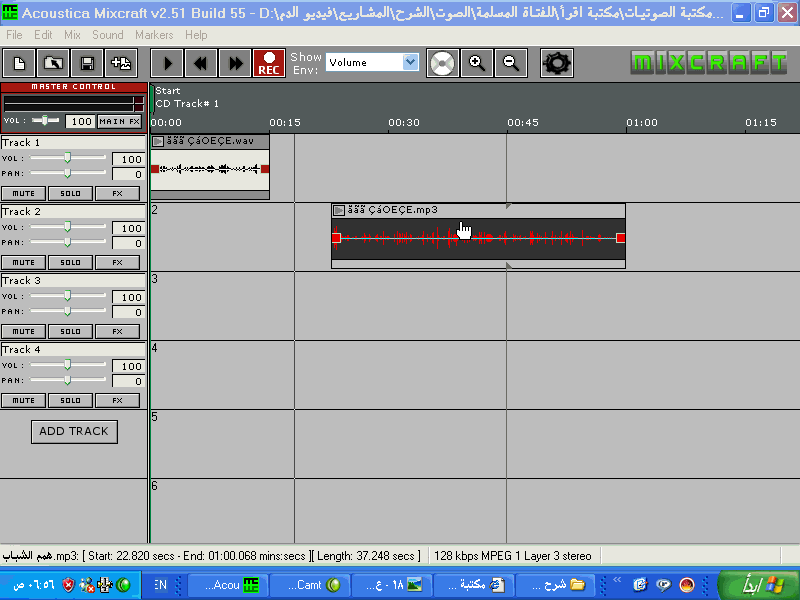800x600 pixels.
Task: Click the New Project toolbar icon
Action: [x=19, y=63]
